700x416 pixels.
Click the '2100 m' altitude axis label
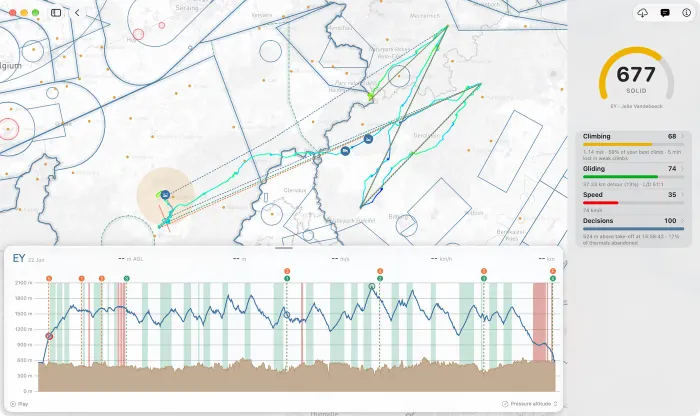pyautogui.click(x=24, y=283)
